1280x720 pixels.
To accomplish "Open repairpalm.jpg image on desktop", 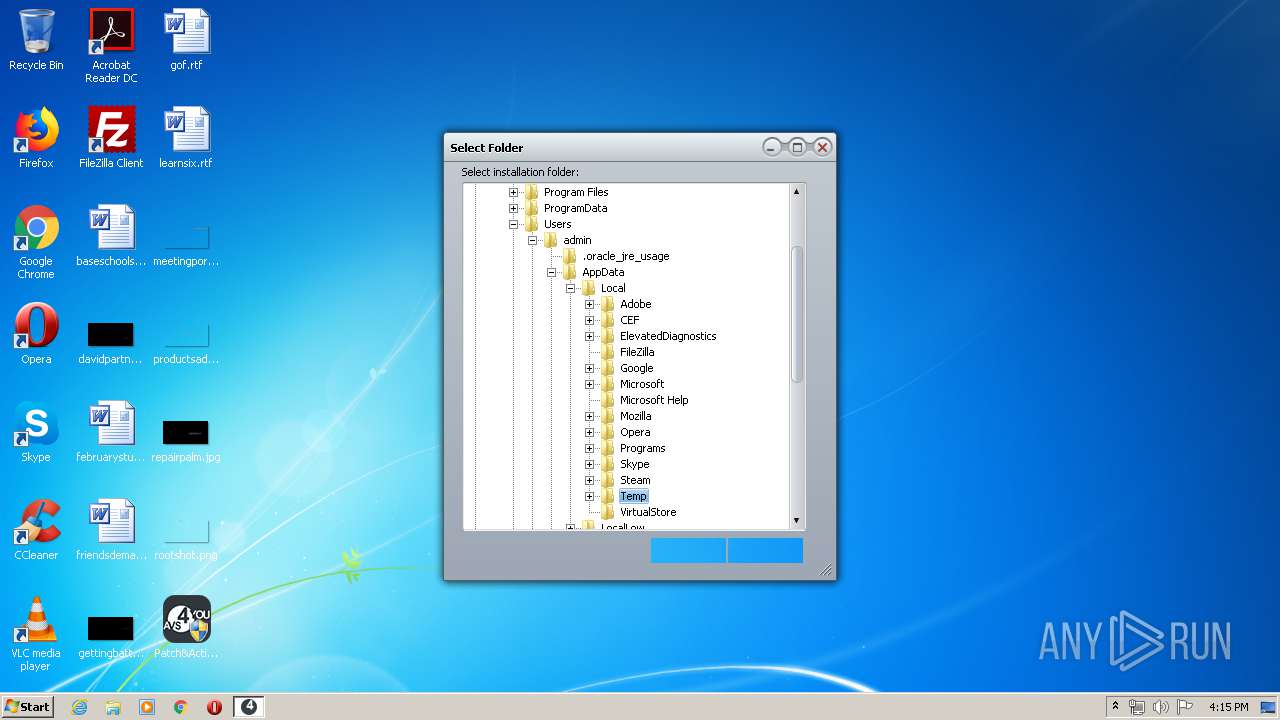I will (x=186, y=440).
